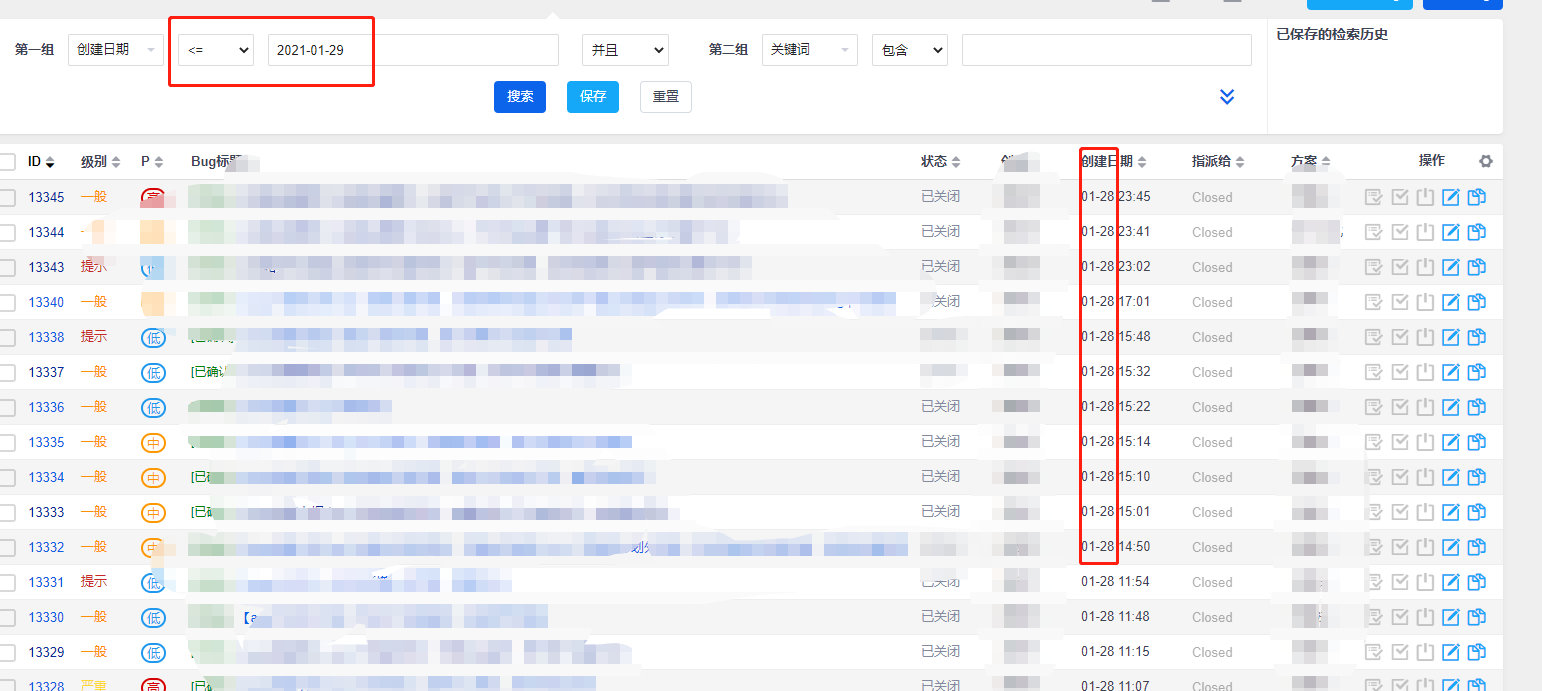
Task: Click the 低 priority badge of bug 13338
Action: (153, 337)
